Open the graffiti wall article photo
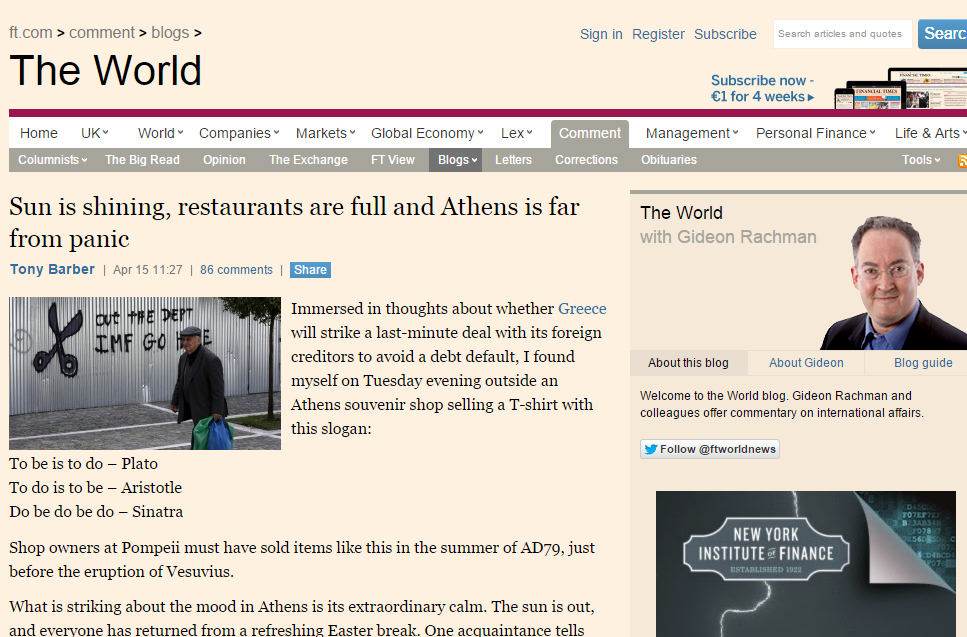Image resolution: width=967 pixels, height=637 pixels. pos(145,373)
